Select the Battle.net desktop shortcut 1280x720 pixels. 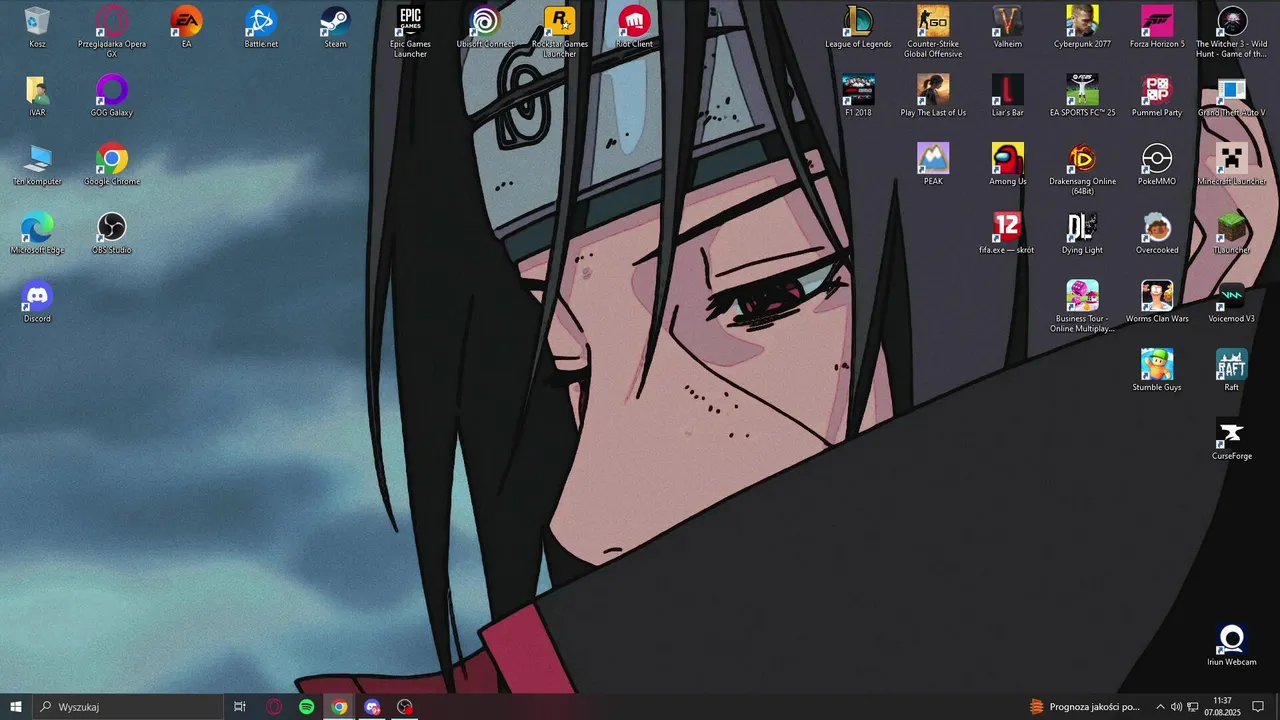click(261, 28)
